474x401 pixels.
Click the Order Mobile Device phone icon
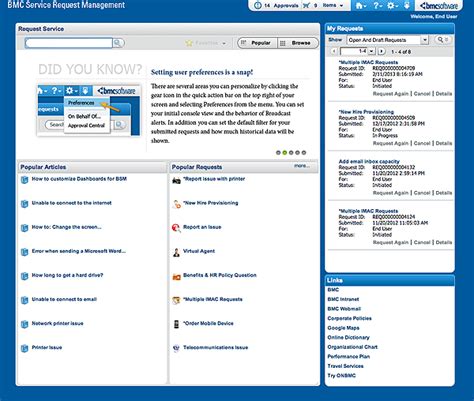point(176,324)
